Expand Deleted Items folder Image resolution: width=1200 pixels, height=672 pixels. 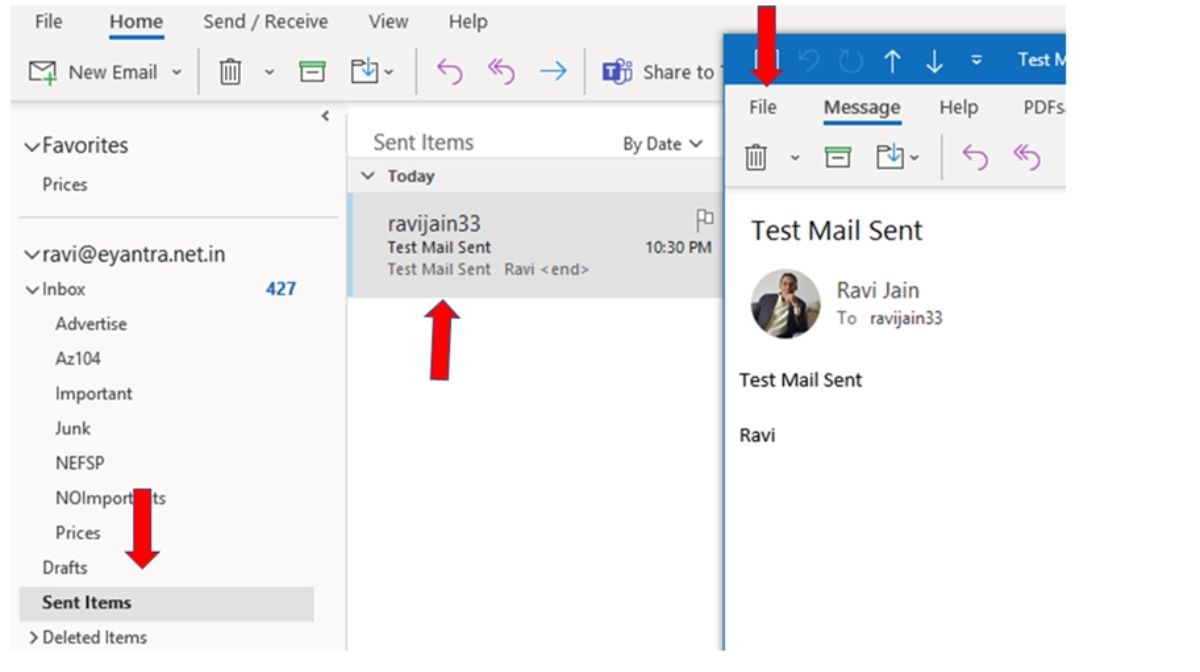(x=32, y=637)
